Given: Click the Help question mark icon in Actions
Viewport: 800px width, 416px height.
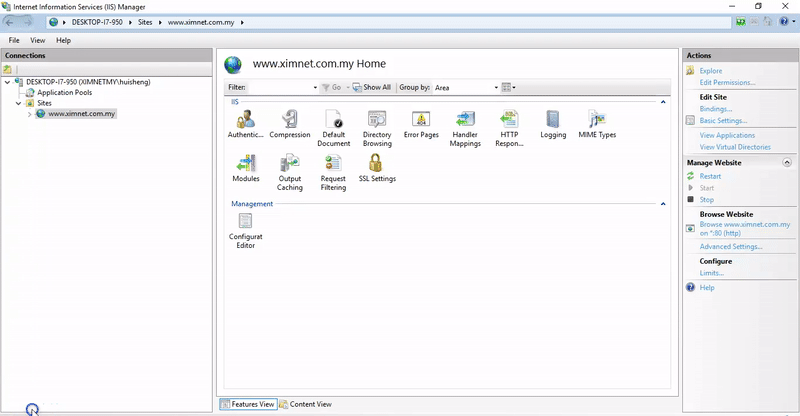Looking at the screenshot, I should 690,287.
